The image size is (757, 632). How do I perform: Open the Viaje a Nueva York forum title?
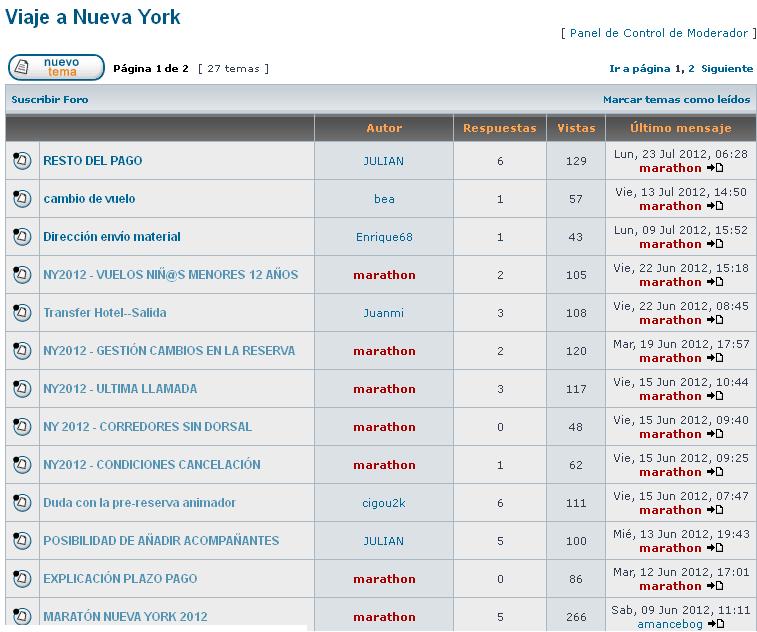(x=93, y=18)
